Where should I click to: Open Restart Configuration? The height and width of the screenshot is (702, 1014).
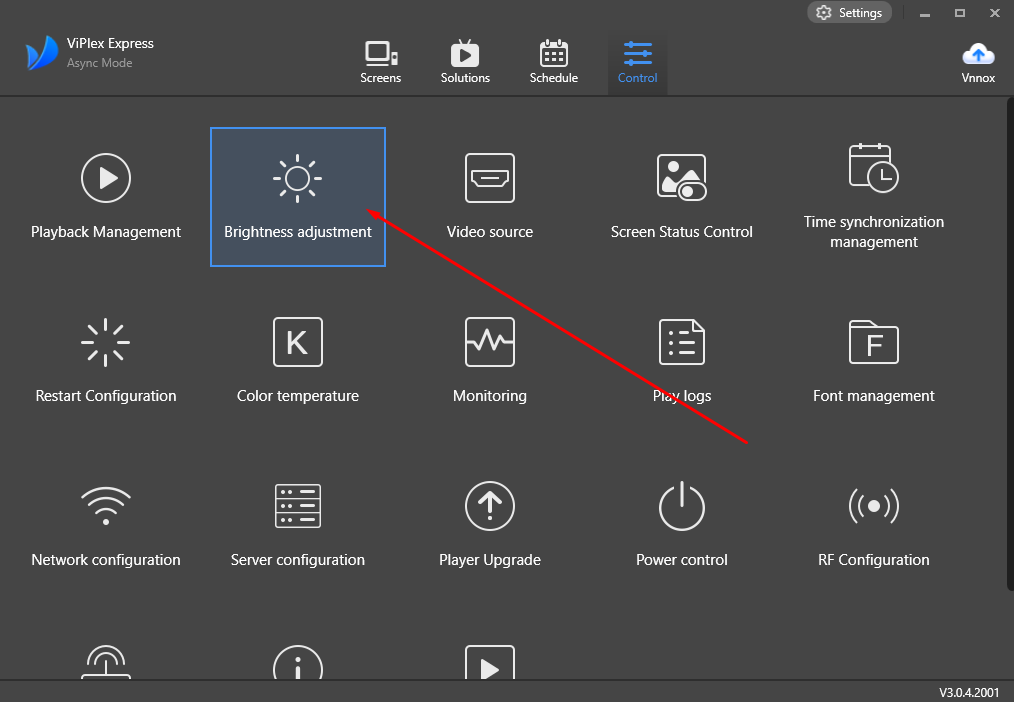coord(106,361)
